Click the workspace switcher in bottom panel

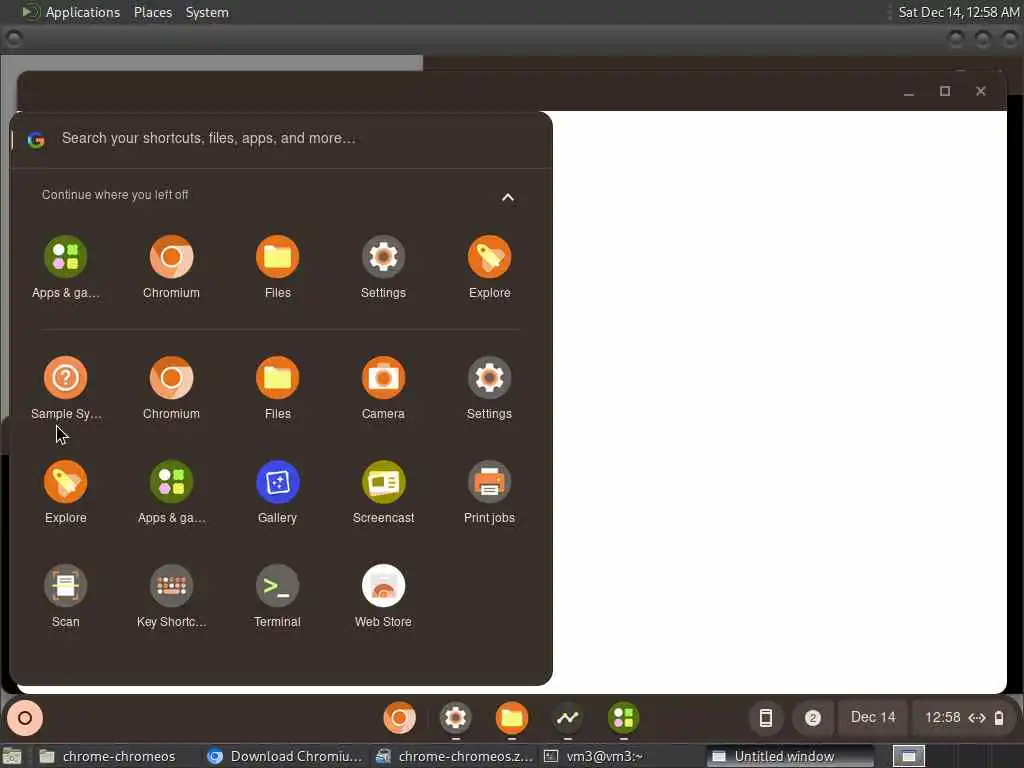909,756
